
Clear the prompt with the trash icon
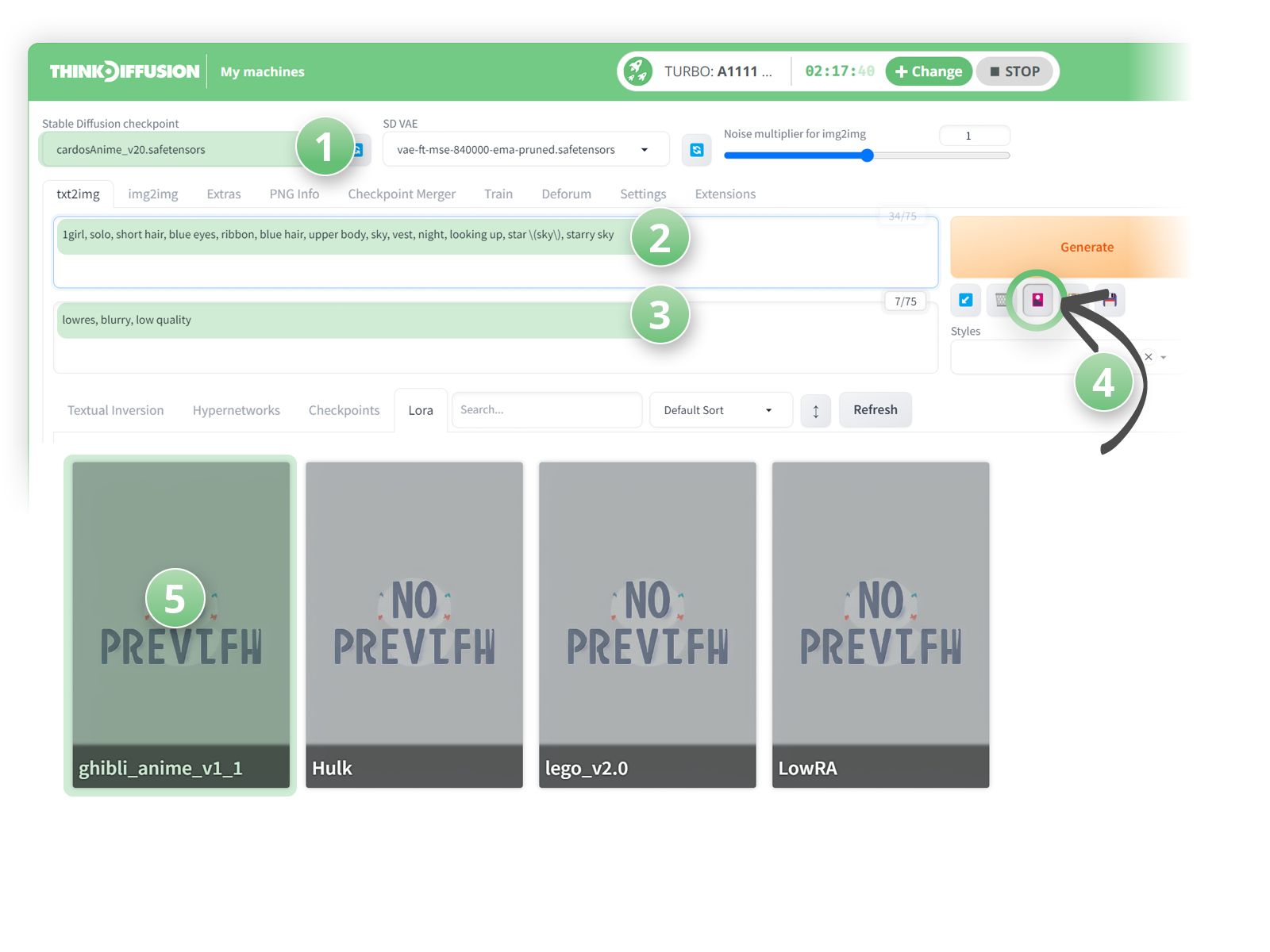pos(1002,301)
